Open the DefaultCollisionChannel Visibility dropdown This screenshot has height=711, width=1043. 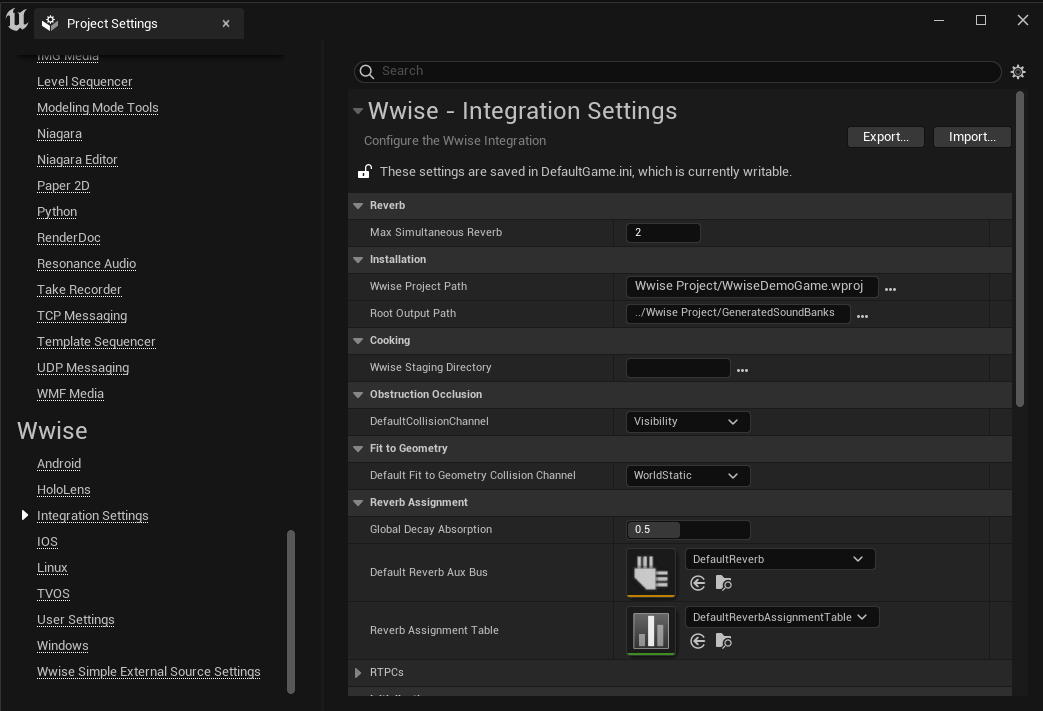point(688,422)
